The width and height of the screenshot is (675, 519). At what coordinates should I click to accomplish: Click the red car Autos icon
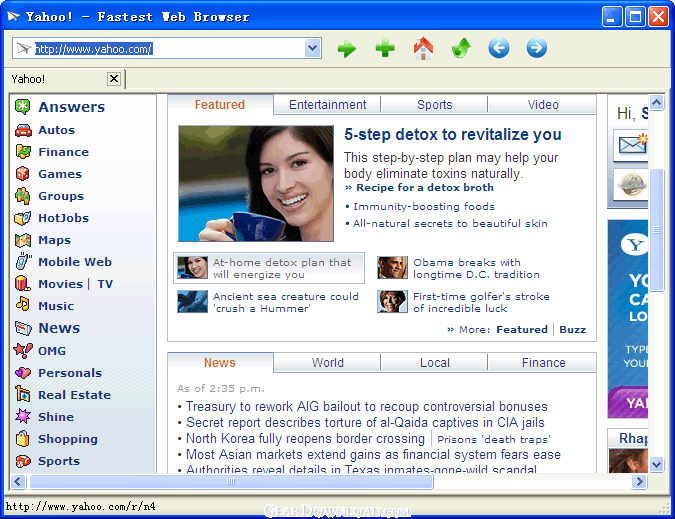coord(23,130)
